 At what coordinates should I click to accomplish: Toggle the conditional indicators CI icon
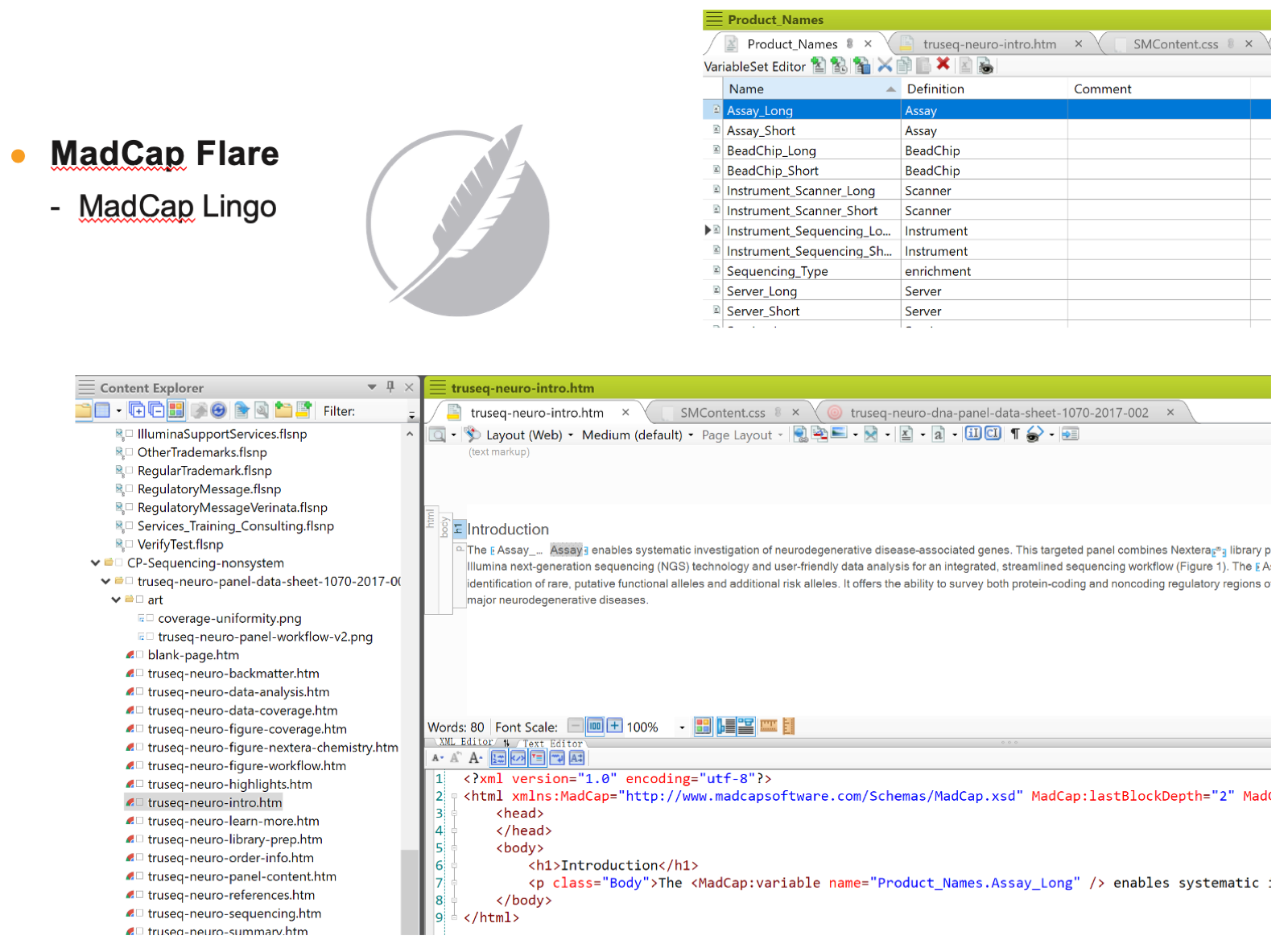click(x=993, y=434)
